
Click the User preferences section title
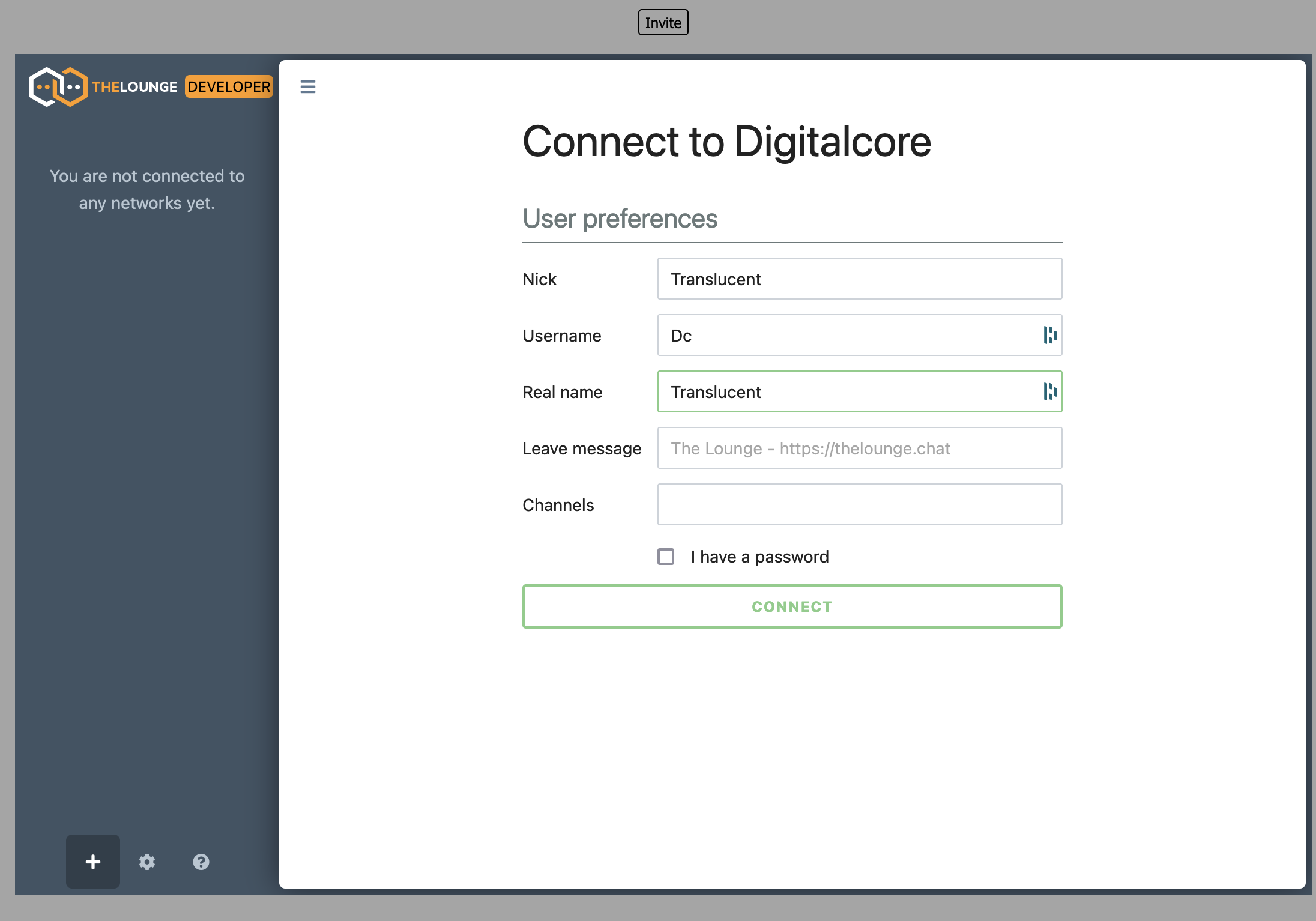pyautogui.click(x=620, y=219)
